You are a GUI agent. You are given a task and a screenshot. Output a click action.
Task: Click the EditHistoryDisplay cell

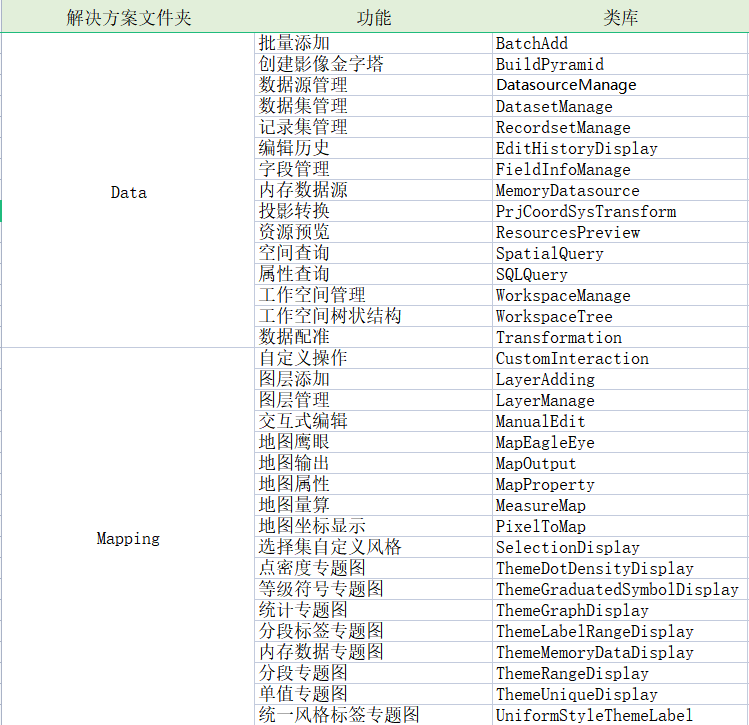click(620, 149)
